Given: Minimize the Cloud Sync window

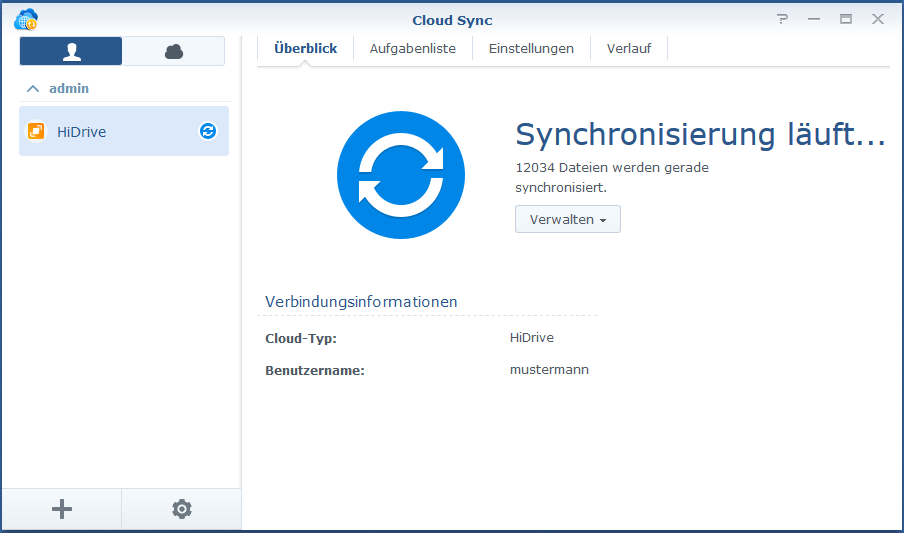Looking at the screenshot, I should tap(813, 19).
